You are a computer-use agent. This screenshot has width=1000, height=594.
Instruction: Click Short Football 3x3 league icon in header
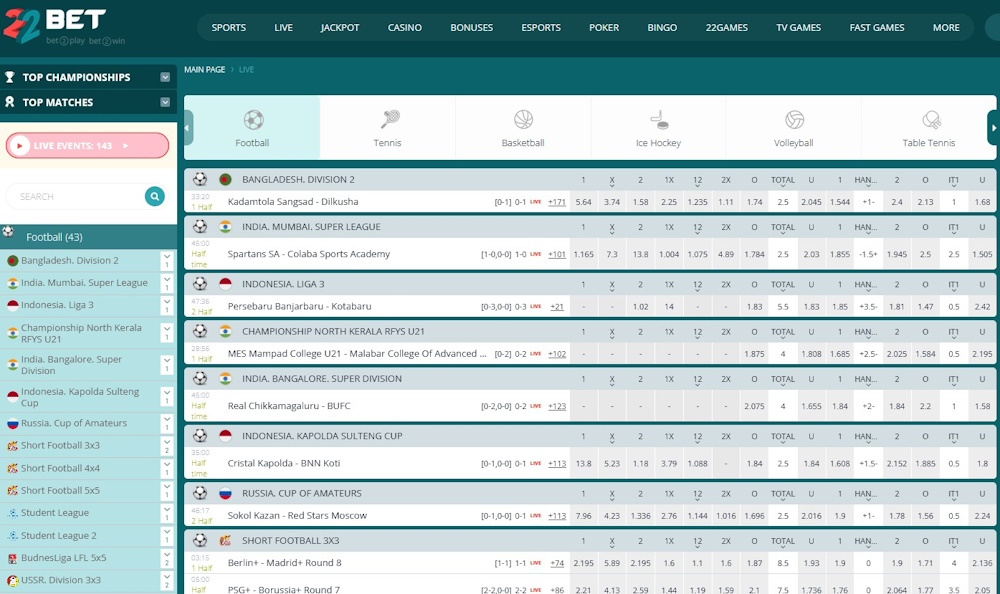coord(225,540)
